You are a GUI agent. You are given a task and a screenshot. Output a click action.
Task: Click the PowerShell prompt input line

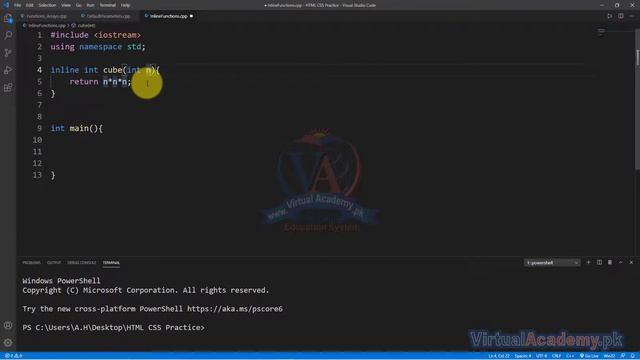113,327
